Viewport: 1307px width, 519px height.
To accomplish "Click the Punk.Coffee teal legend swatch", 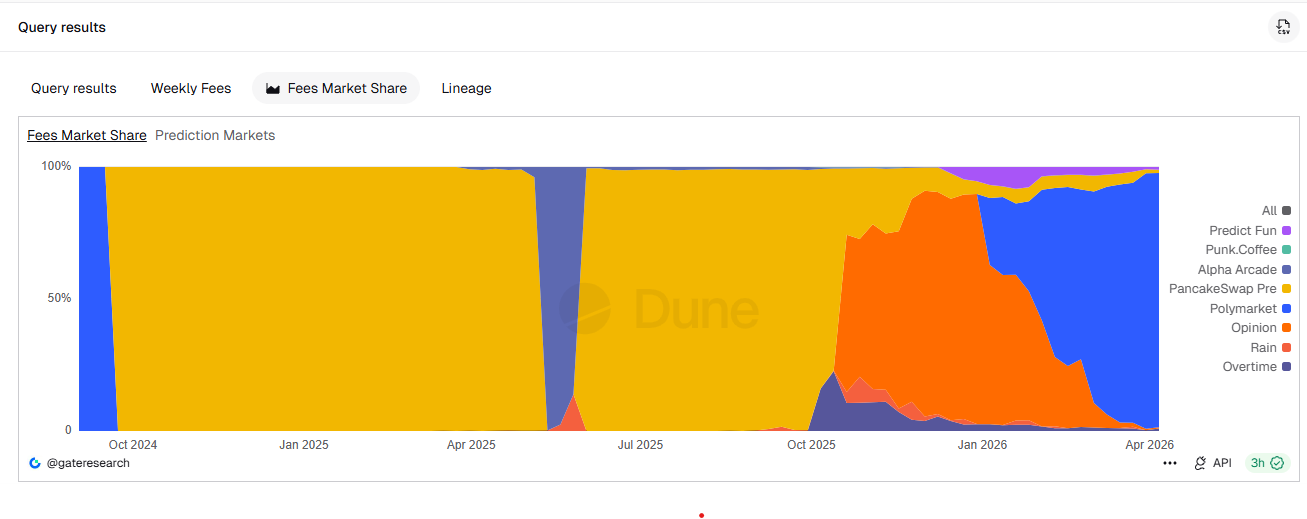I will click(1286, 250).
